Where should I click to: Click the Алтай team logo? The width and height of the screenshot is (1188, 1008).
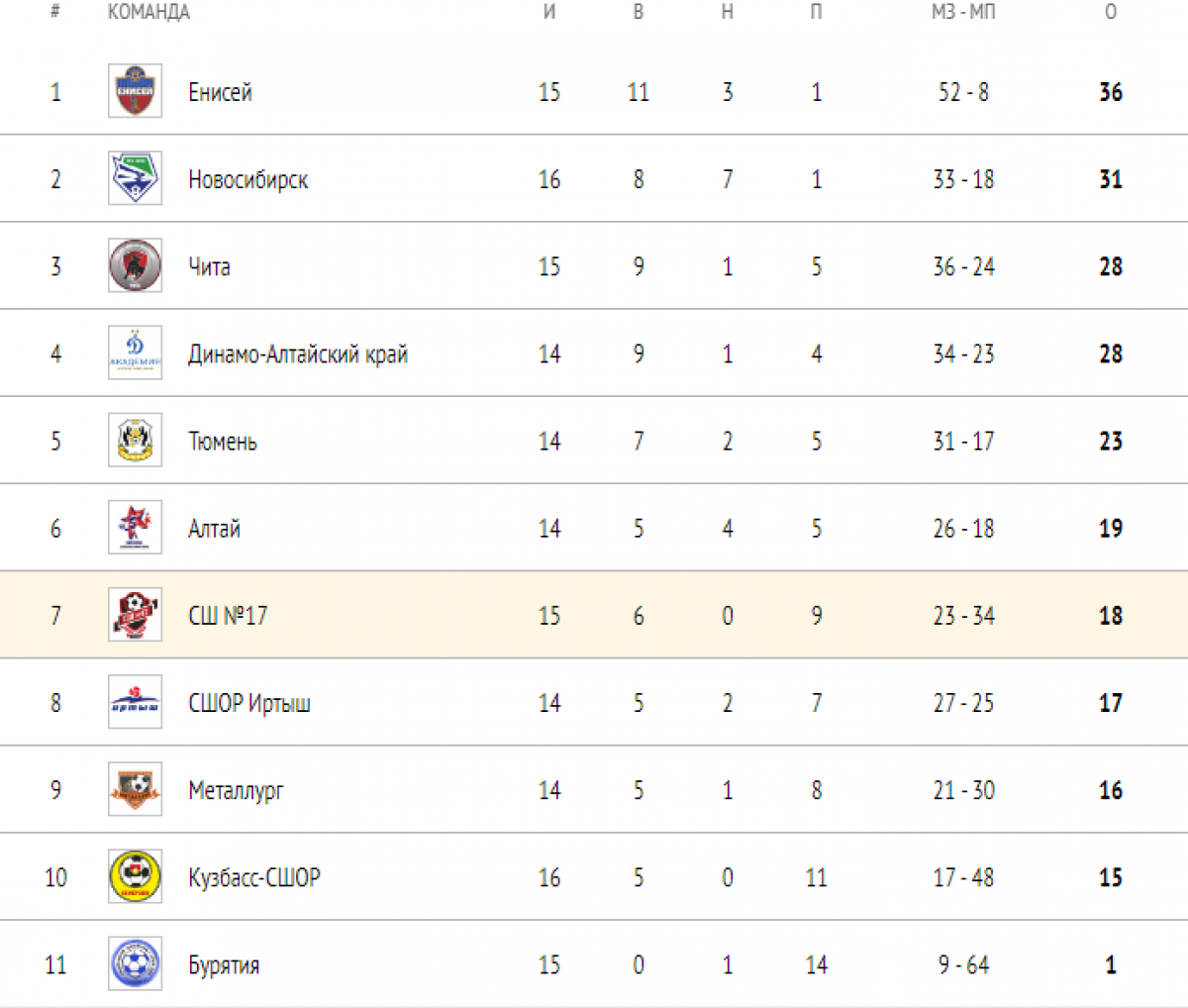135,527
